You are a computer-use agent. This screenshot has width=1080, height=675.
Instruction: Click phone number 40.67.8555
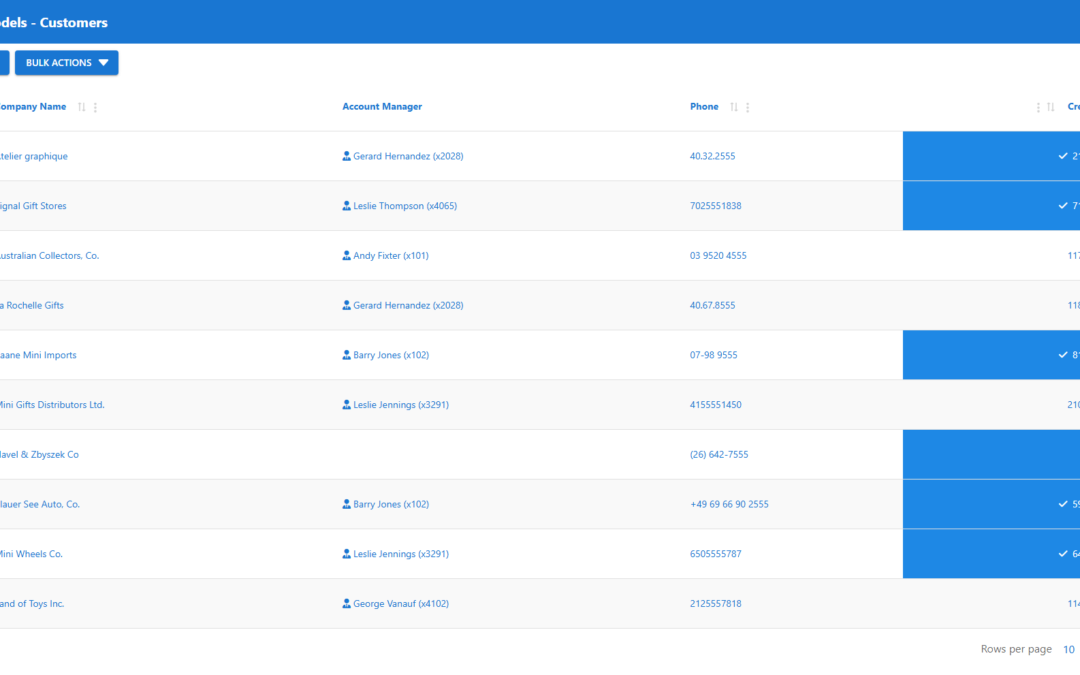pos(712,305)
